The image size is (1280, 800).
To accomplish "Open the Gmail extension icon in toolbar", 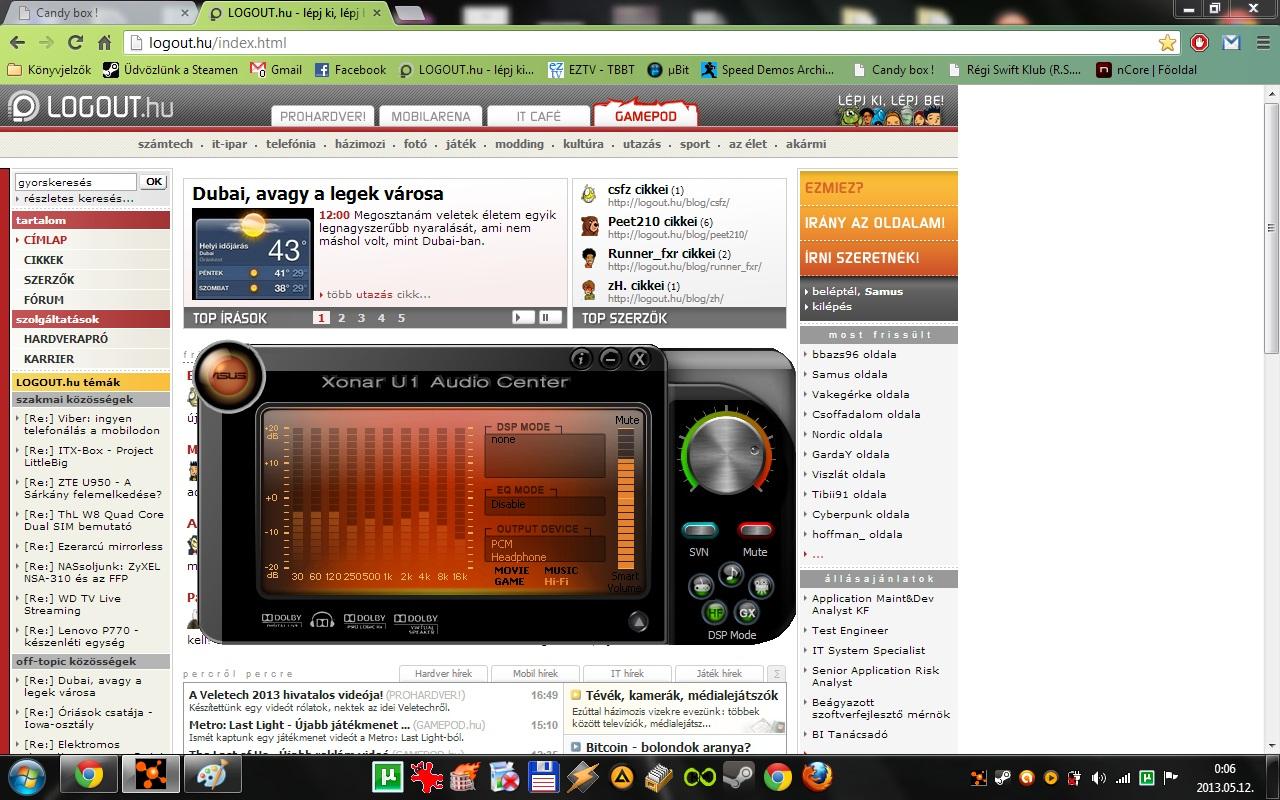I will click(x=1231, y=42).
